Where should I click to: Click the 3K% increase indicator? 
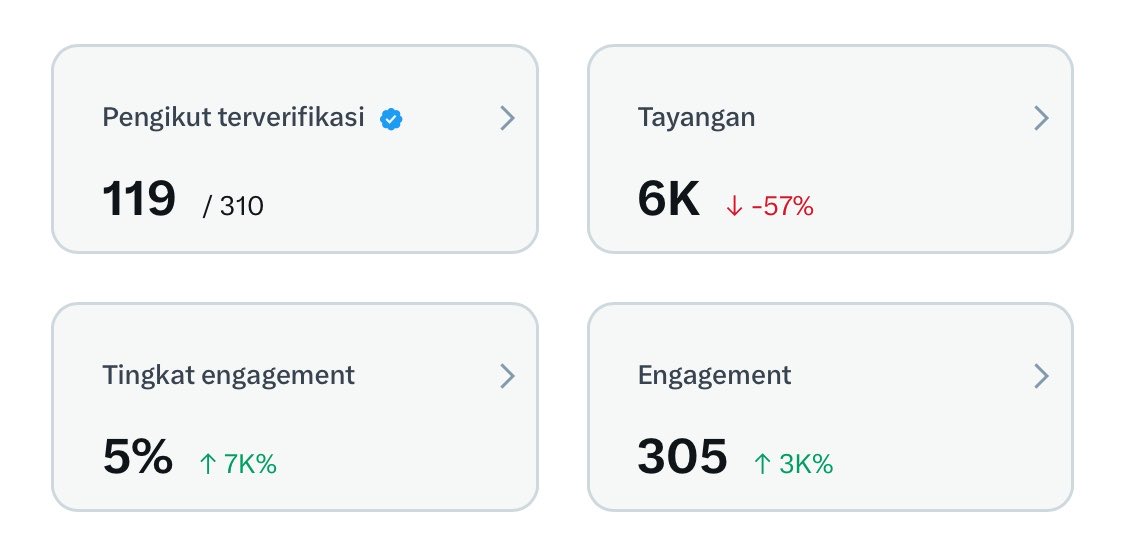(806, 464)
